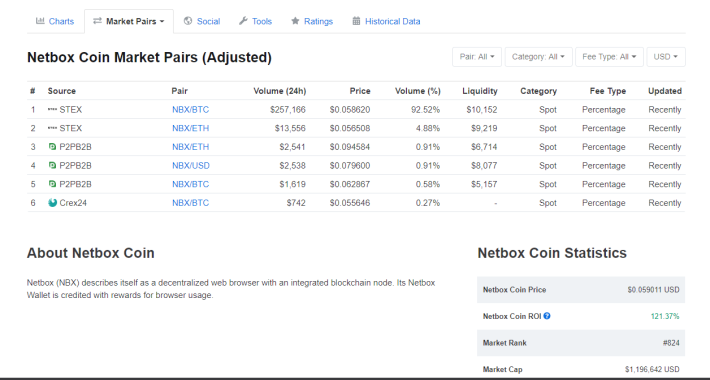
Task: Click the Netbox Coin Statistics heading
Action: point(552,253)
